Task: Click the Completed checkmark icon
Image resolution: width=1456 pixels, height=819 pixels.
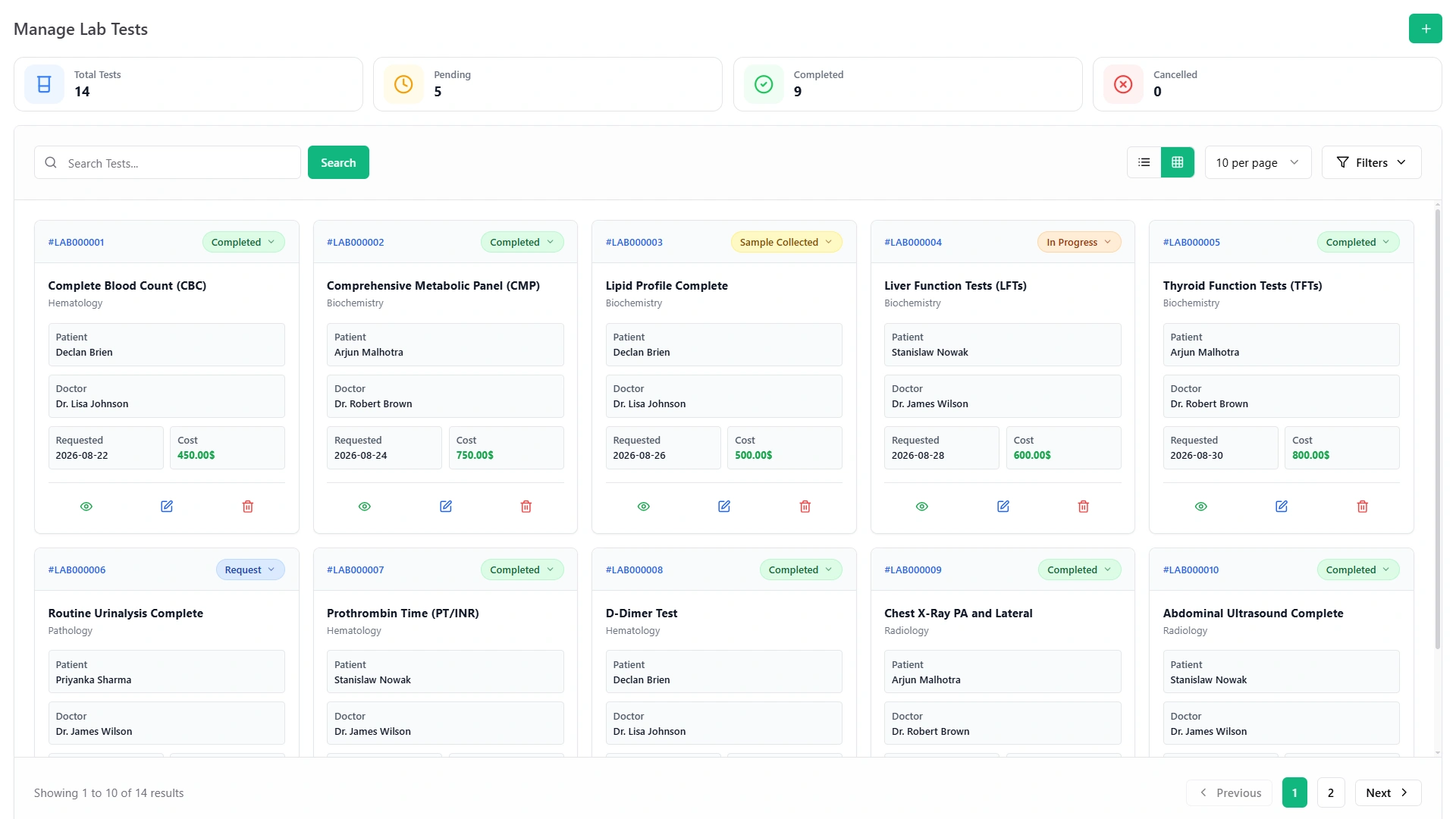Action: point(764,84)
